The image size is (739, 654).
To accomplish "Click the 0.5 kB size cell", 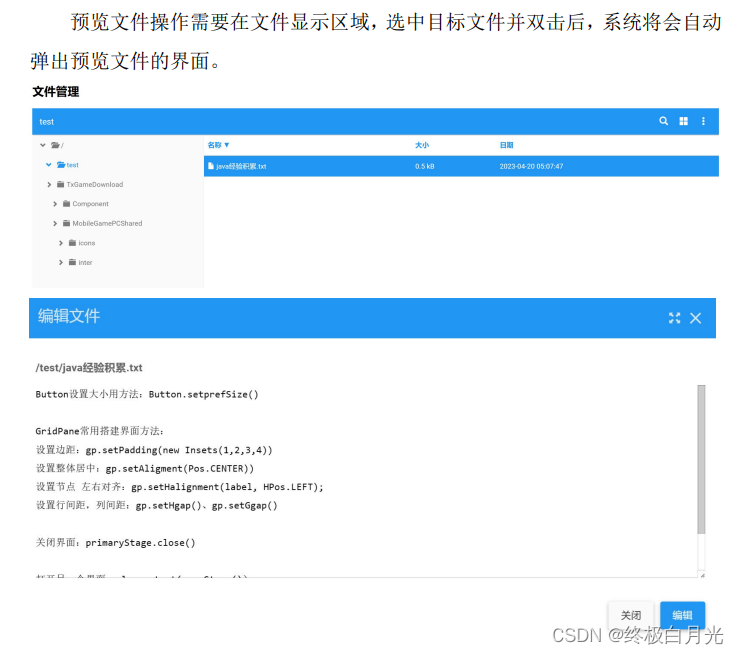I will point(425,166).
